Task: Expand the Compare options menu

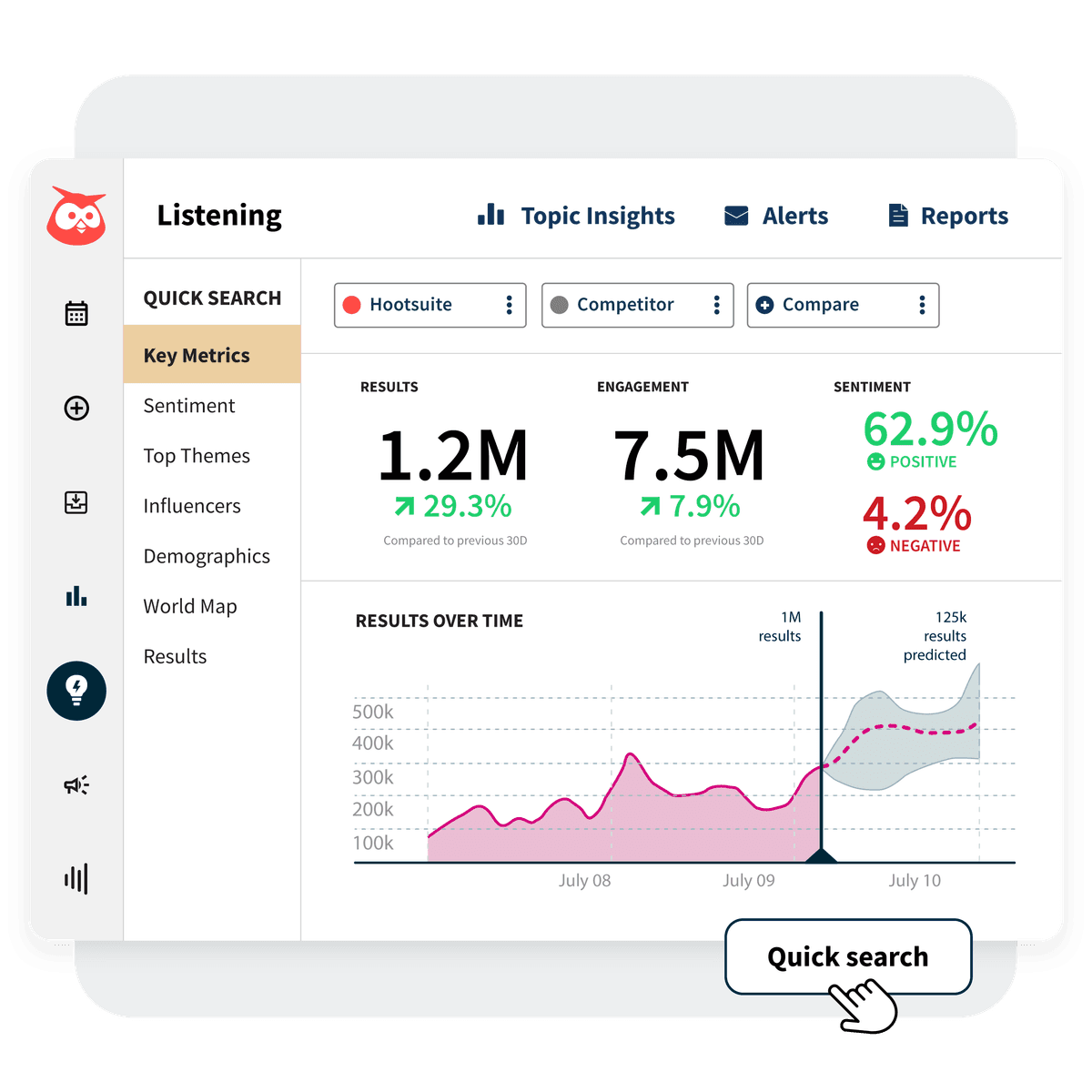Action: (922, 305)
